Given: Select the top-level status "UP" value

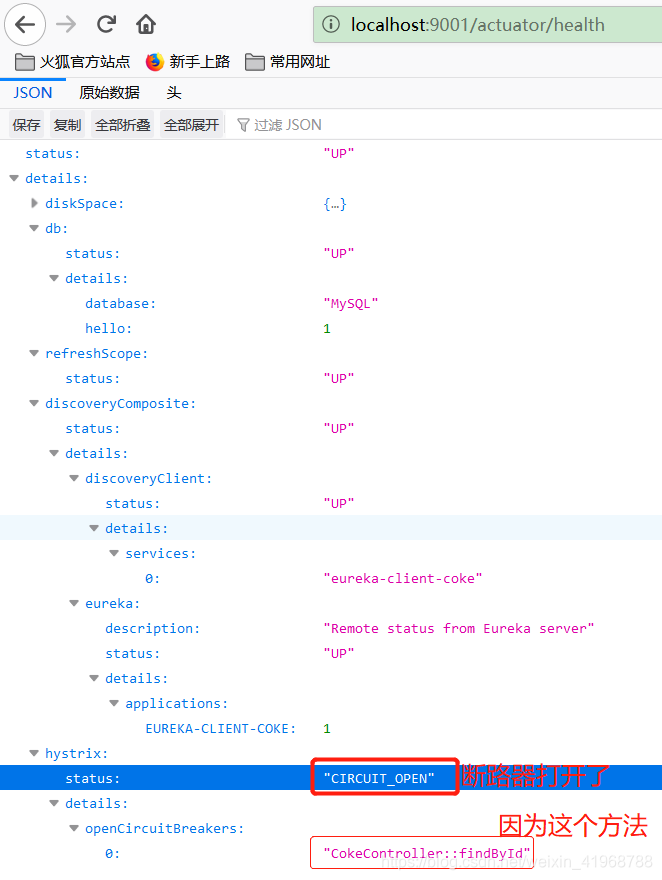Looking at the screenshot, I should 339,154.
